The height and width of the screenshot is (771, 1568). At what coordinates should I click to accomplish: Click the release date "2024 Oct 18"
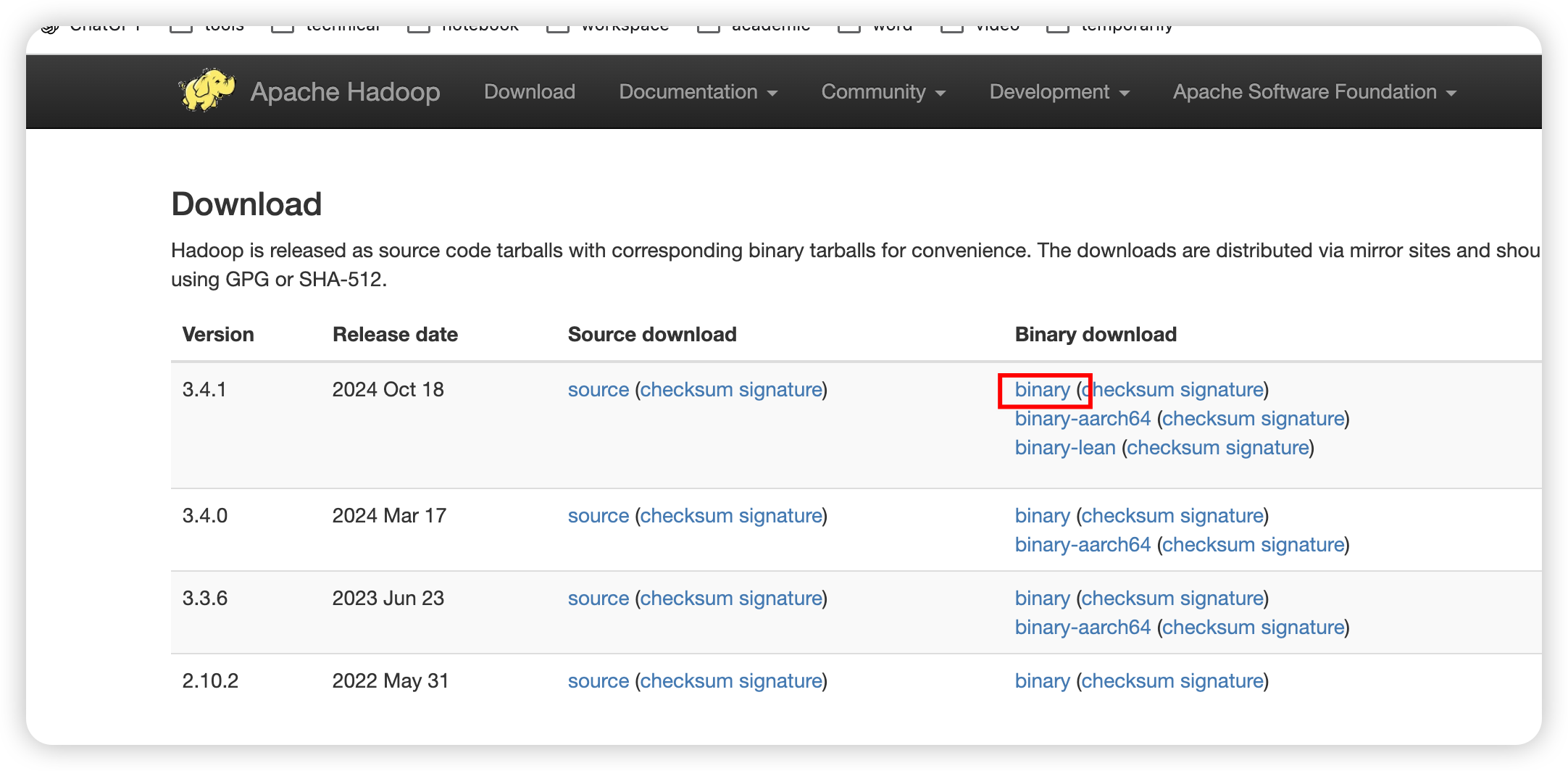click(x=388, y=390)
